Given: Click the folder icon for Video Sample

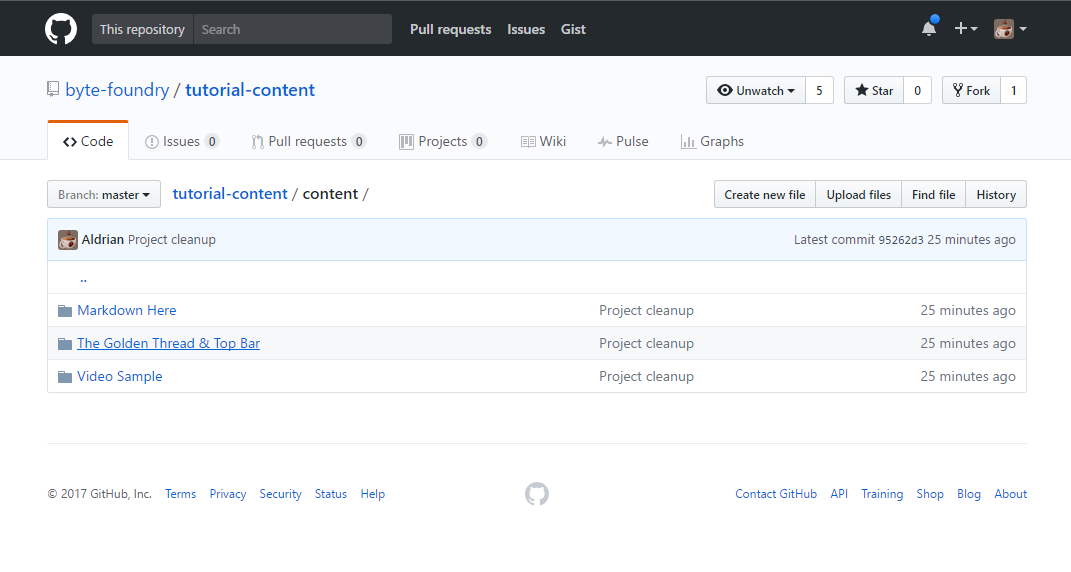Looking at the screenshot, I should [x=65, y=377].
